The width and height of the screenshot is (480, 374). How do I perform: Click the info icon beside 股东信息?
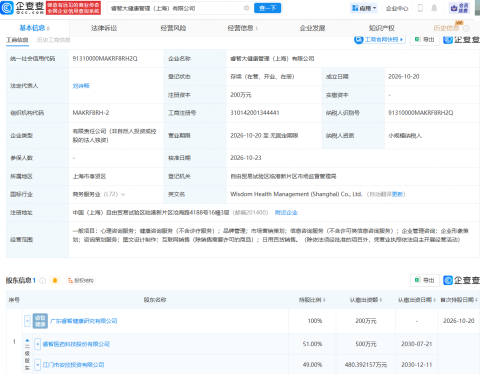42,281
